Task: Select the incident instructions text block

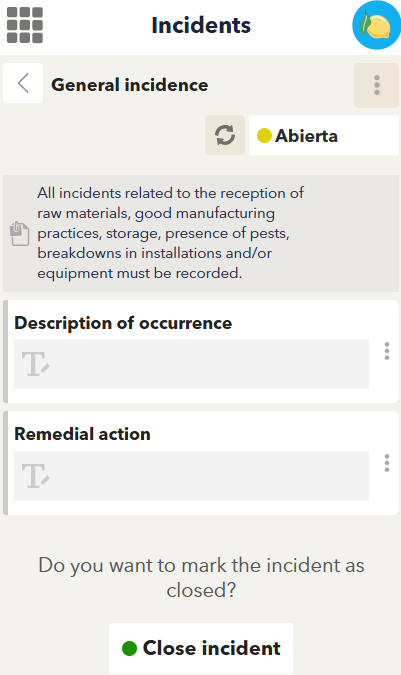Action: pyautogui.click(x=170, y=233)
